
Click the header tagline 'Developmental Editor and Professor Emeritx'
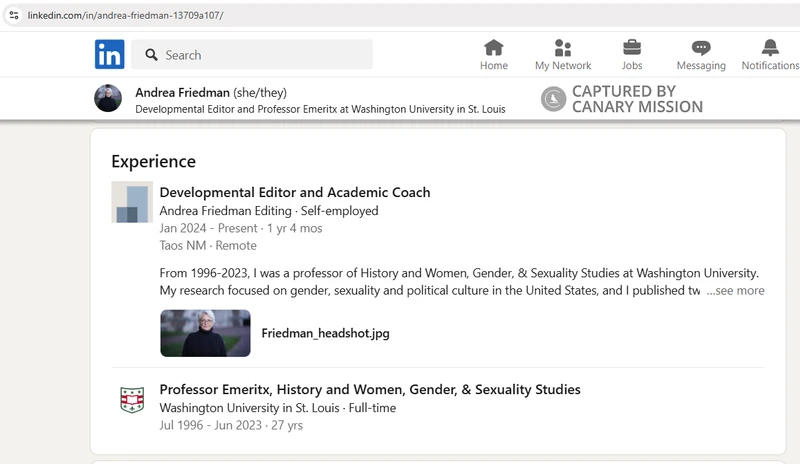click(320, 109)
